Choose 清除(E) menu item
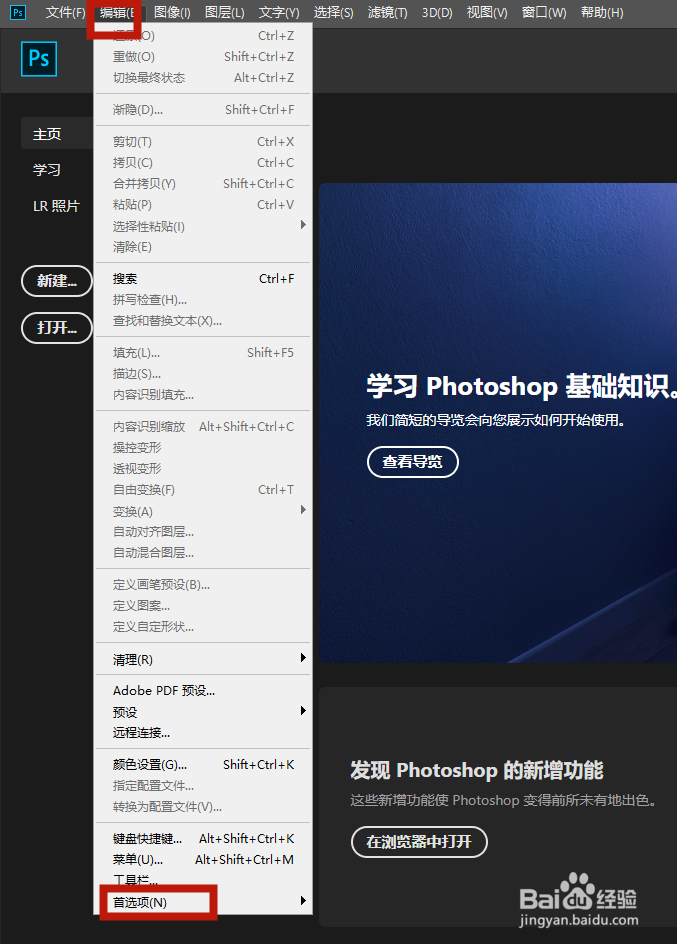This screenshot has height=944, width=677. click(x=203, y=247)
